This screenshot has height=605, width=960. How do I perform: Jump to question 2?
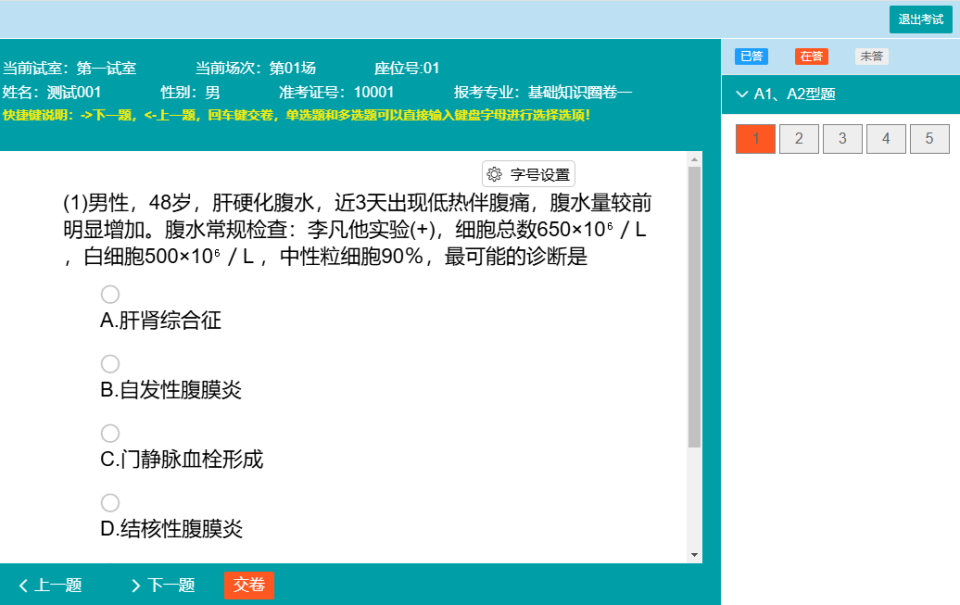pyautogui.click(x=798, y=138)
